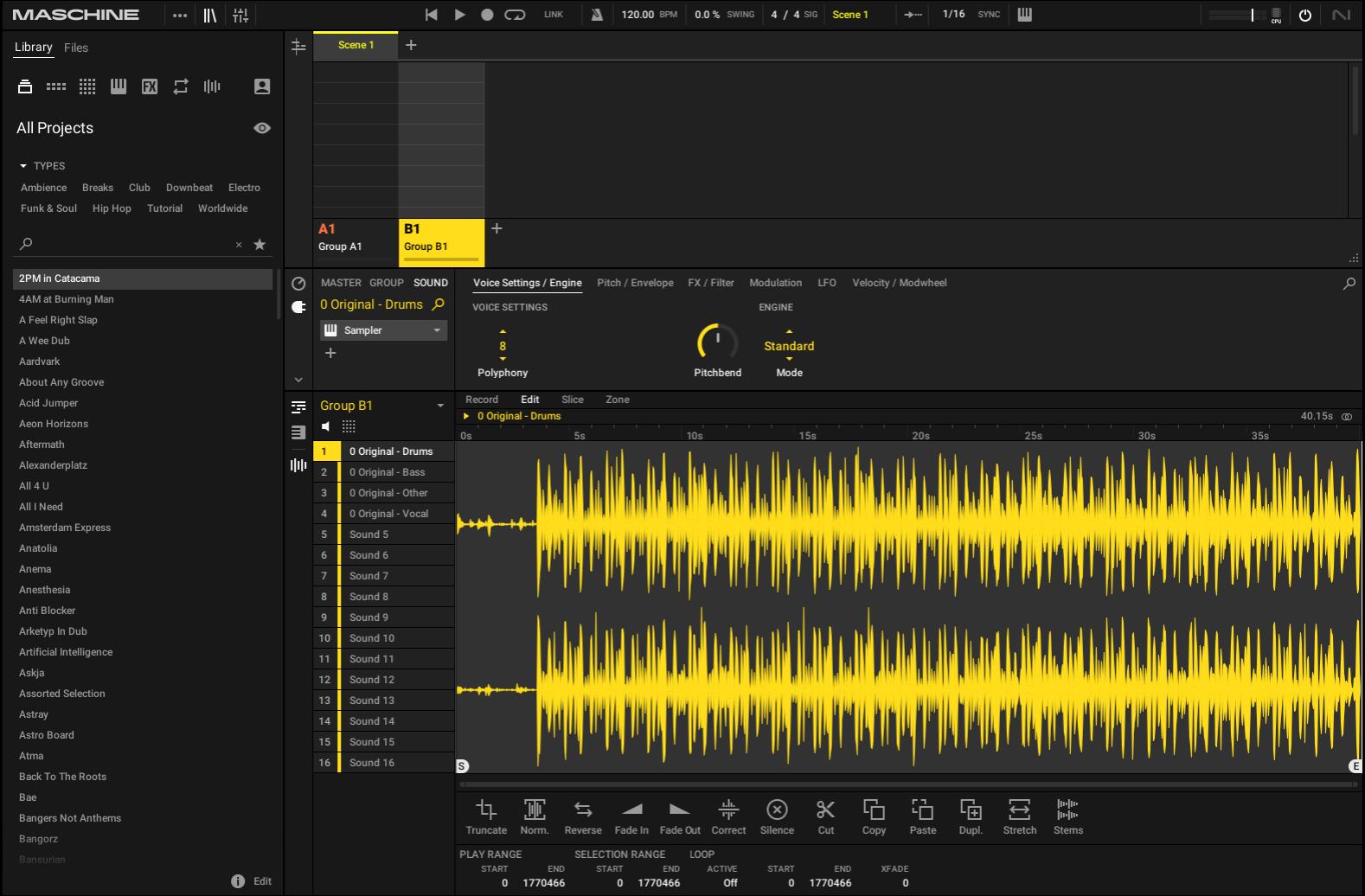The width and height of the screenshot is (1365, 896).
Task: Toggle the product visibility eye icon
Action: [x=262, y=128]
